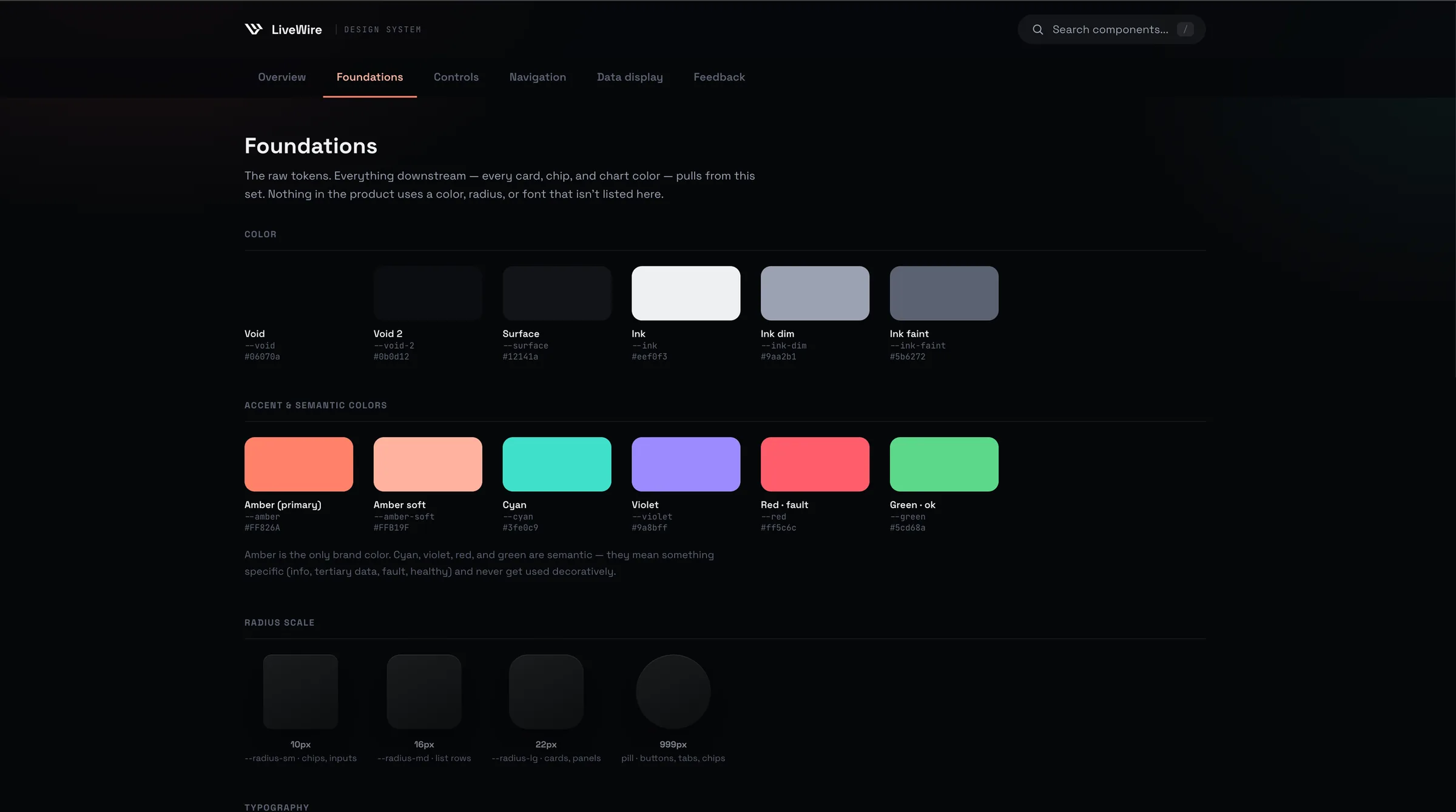Click the --green token name
The image size is (1456, 812).
tap(908, 517)
